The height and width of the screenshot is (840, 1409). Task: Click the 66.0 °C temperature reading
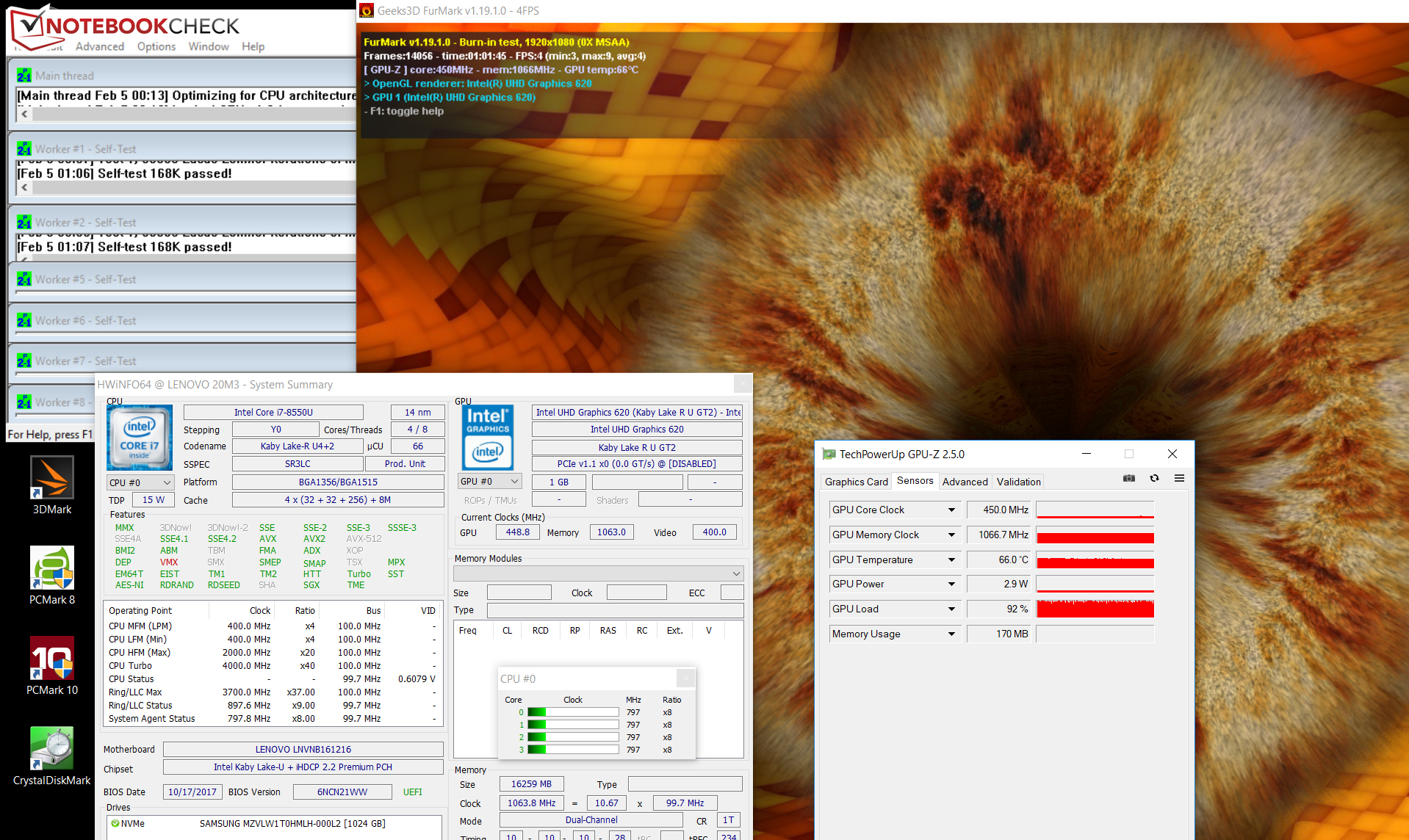click(999, 560)
